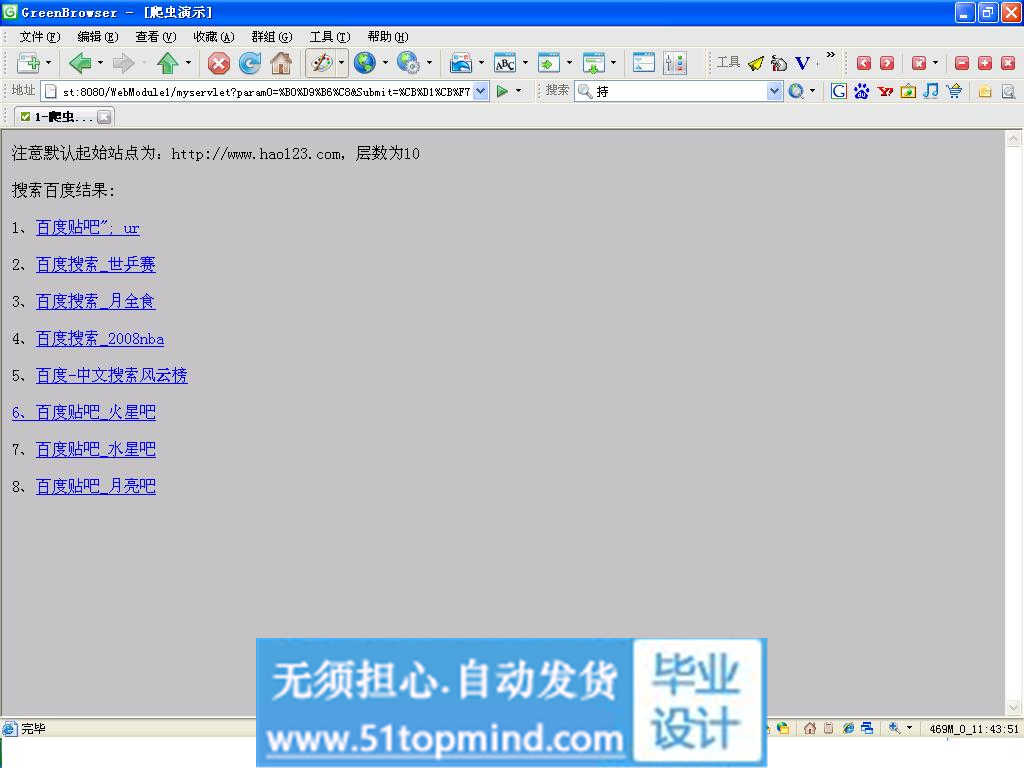Click the green Up arrow icon
This screenshot has width=1024, height=768.
(168, 63)
